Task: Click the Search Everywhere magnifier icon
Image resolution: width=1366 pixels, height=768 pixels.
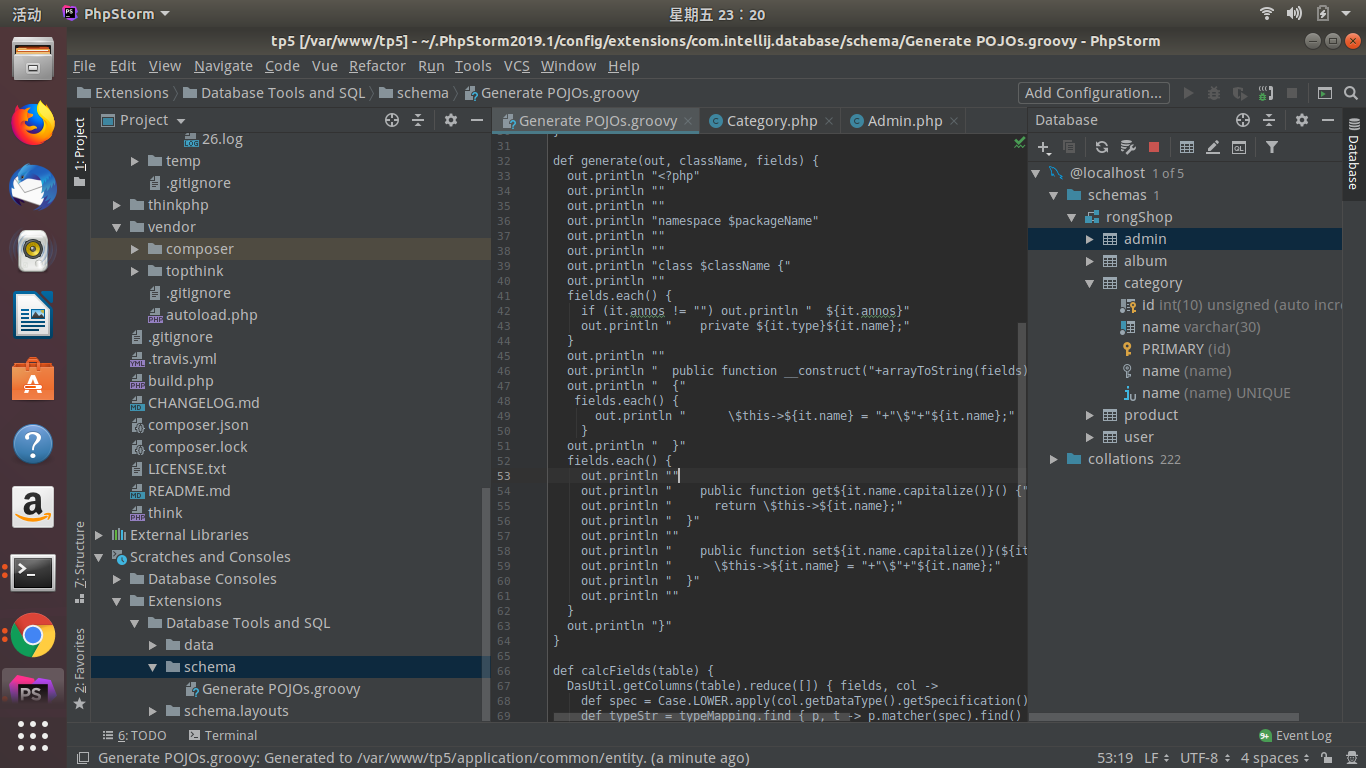Action: tap(1351, 93)
